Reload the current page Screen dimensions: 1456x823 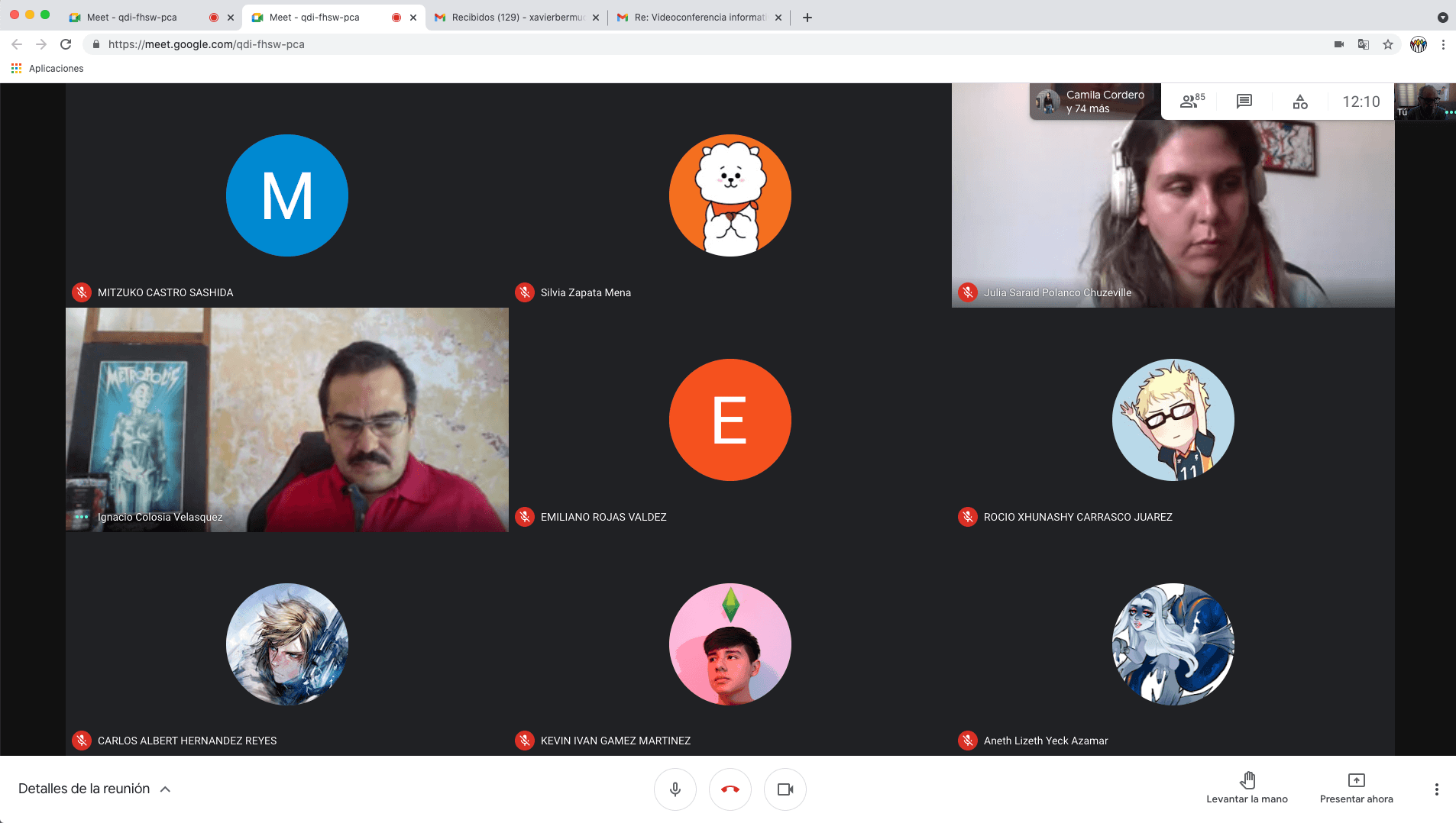[x=66, y=44]
